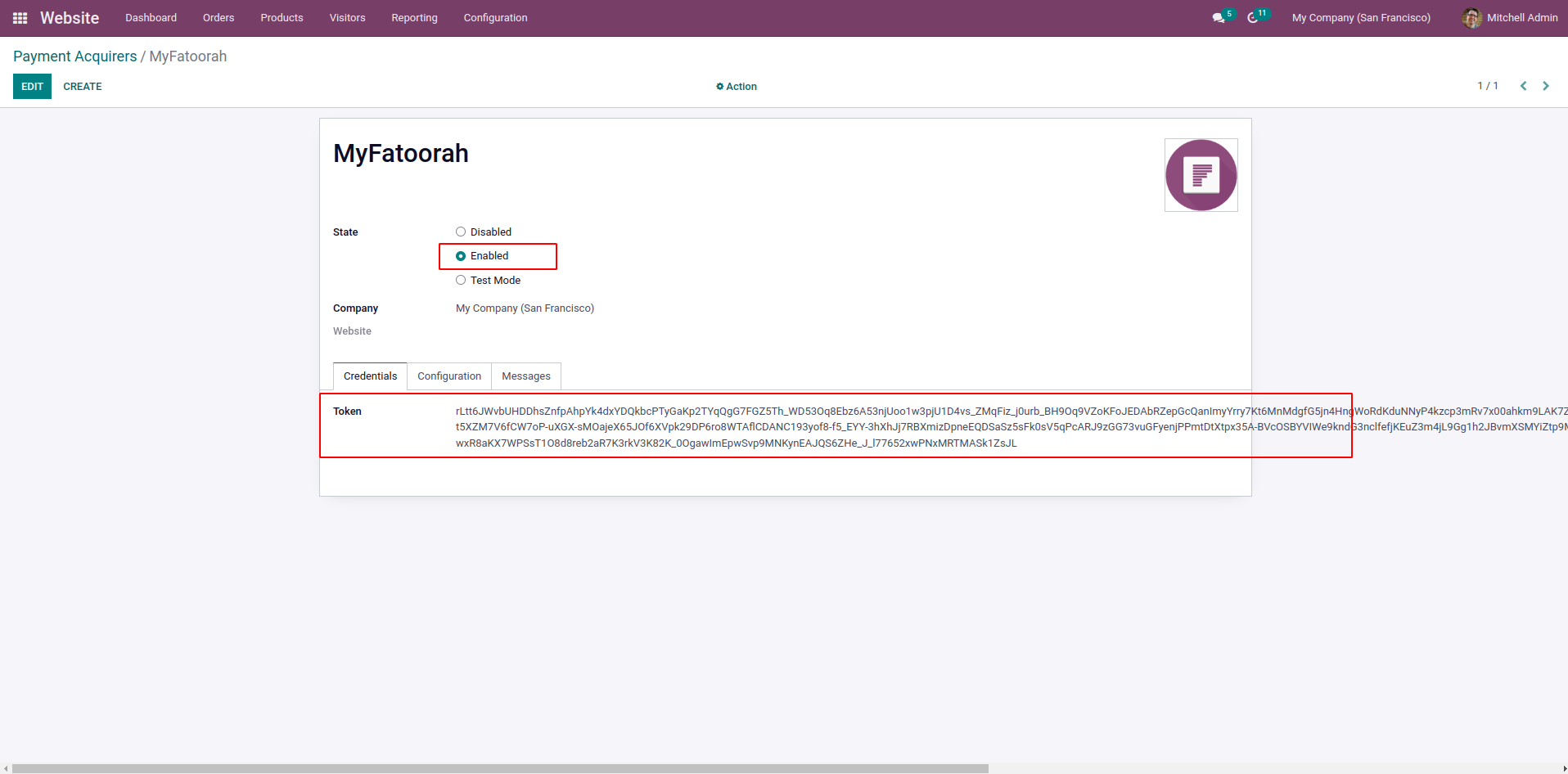1568x774 pixels.
Task: Click the CREATE button
Action: pyautogui.click(x=83, y=87)
